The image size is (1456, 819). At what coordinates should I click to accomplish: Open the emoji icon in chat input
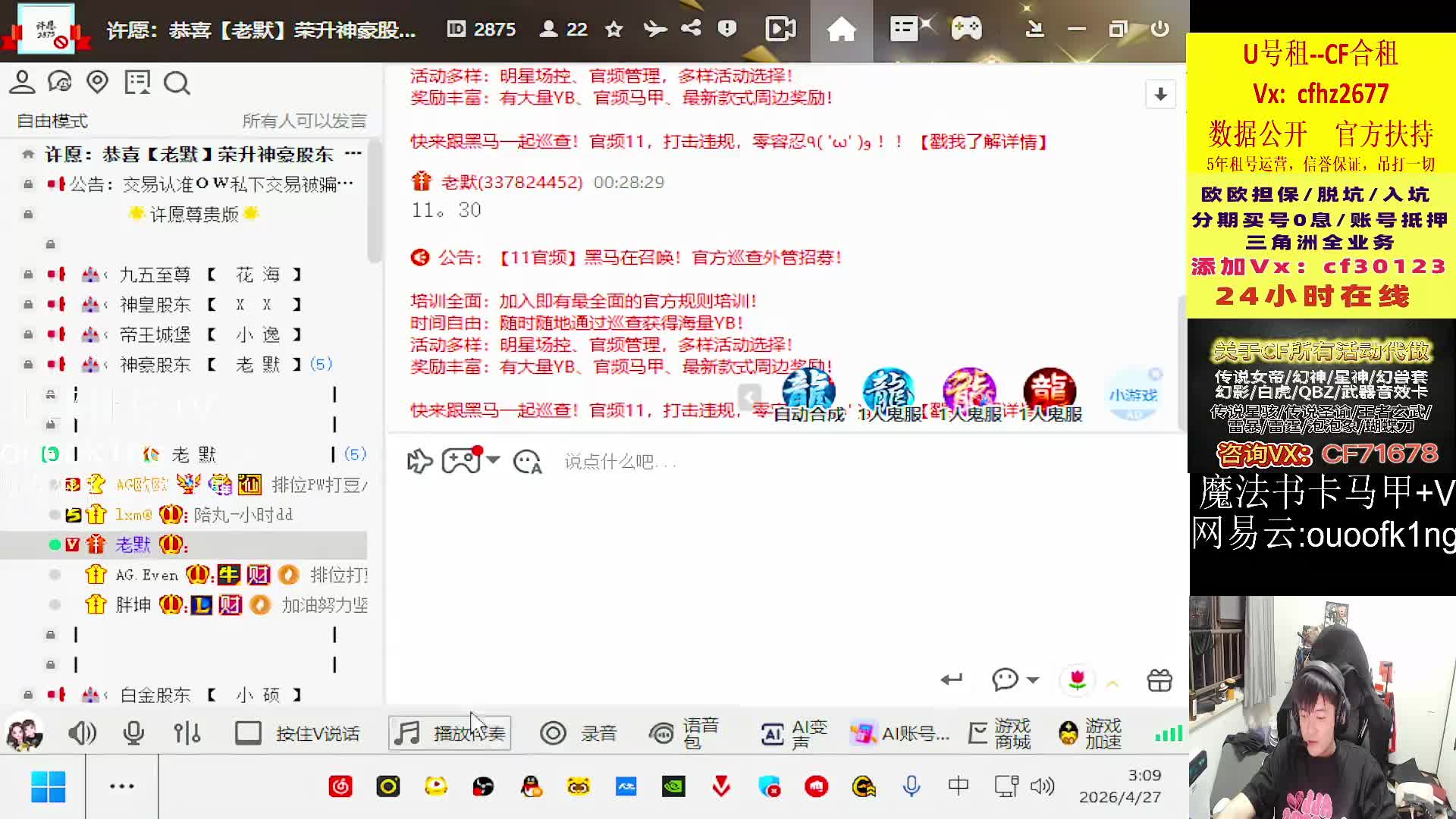coord(527,461)
